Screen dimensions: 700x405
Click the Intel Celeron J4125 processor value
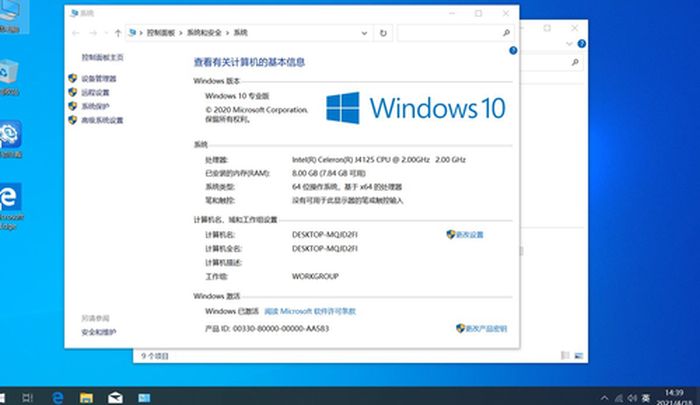pyautogui.click(x=379, y=159)
